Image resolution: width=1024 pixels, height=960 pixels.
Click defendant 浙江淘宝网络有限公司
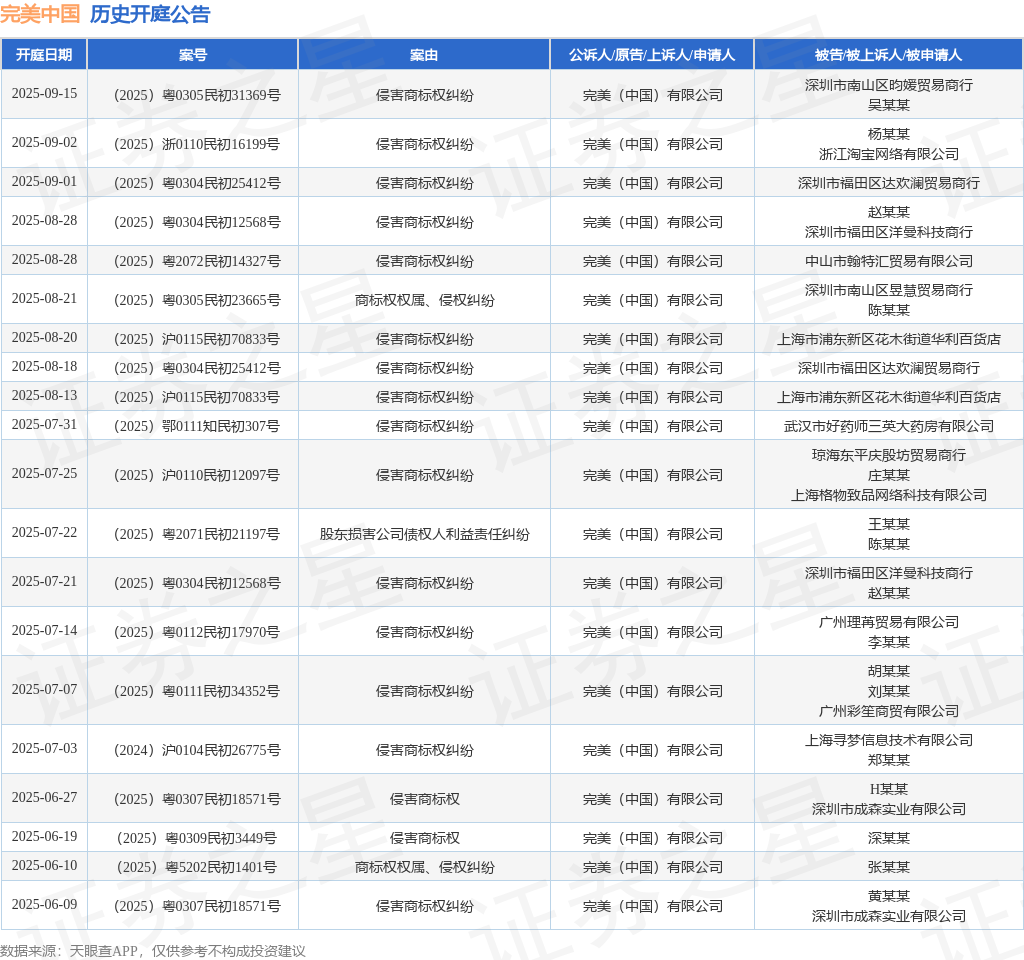coord(889,154)
